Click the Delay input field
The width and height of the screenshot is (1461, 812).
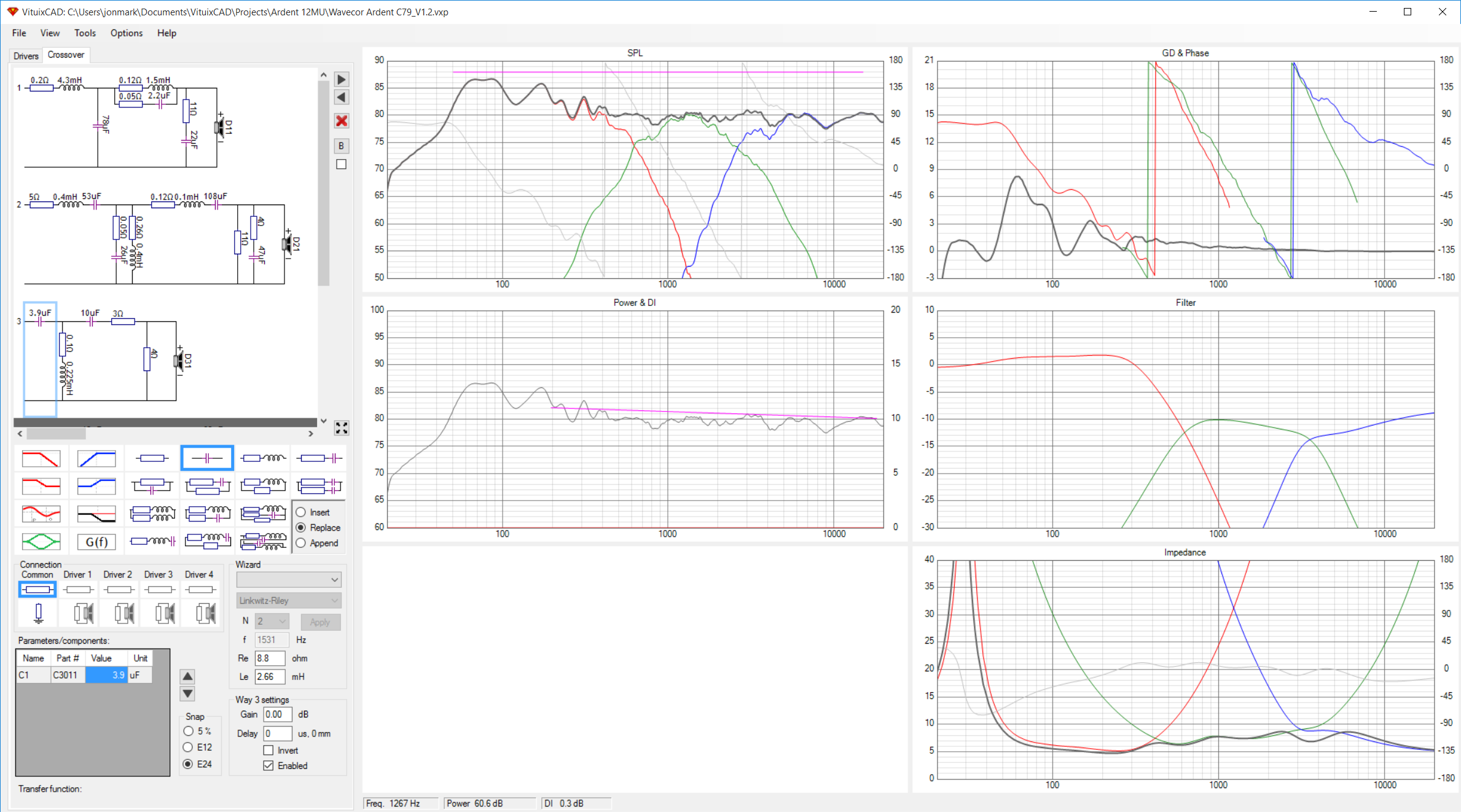point(278,733)
